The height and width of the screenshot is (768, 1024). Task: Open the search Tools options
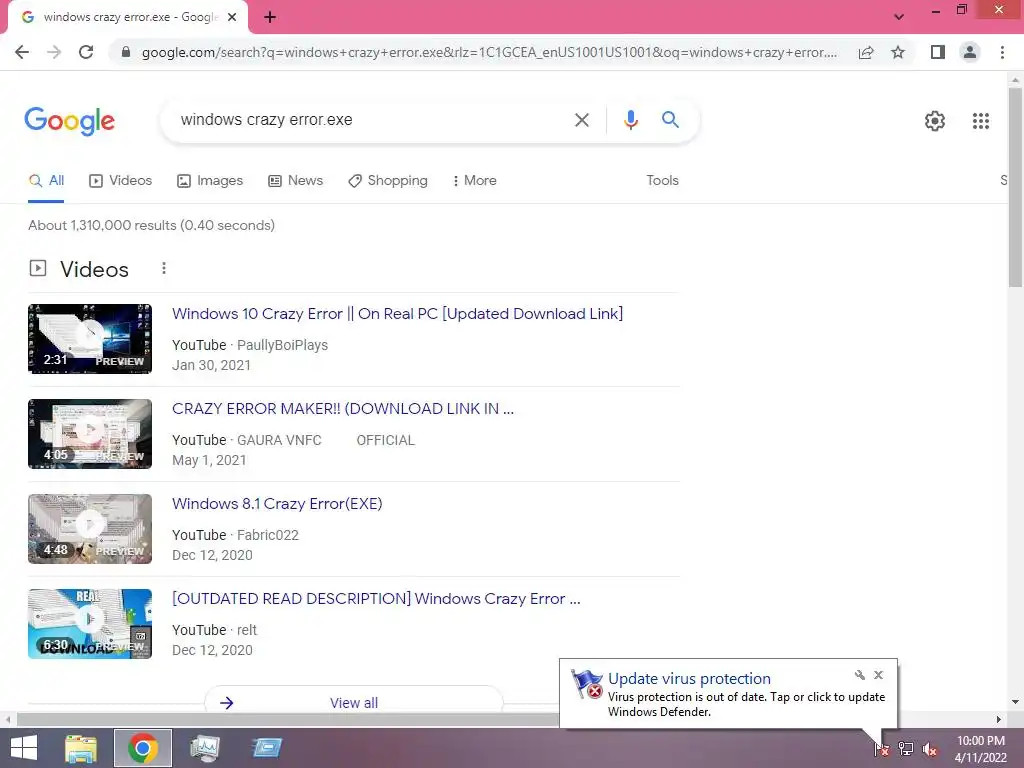pyautogui.click(x=662, y=180)
